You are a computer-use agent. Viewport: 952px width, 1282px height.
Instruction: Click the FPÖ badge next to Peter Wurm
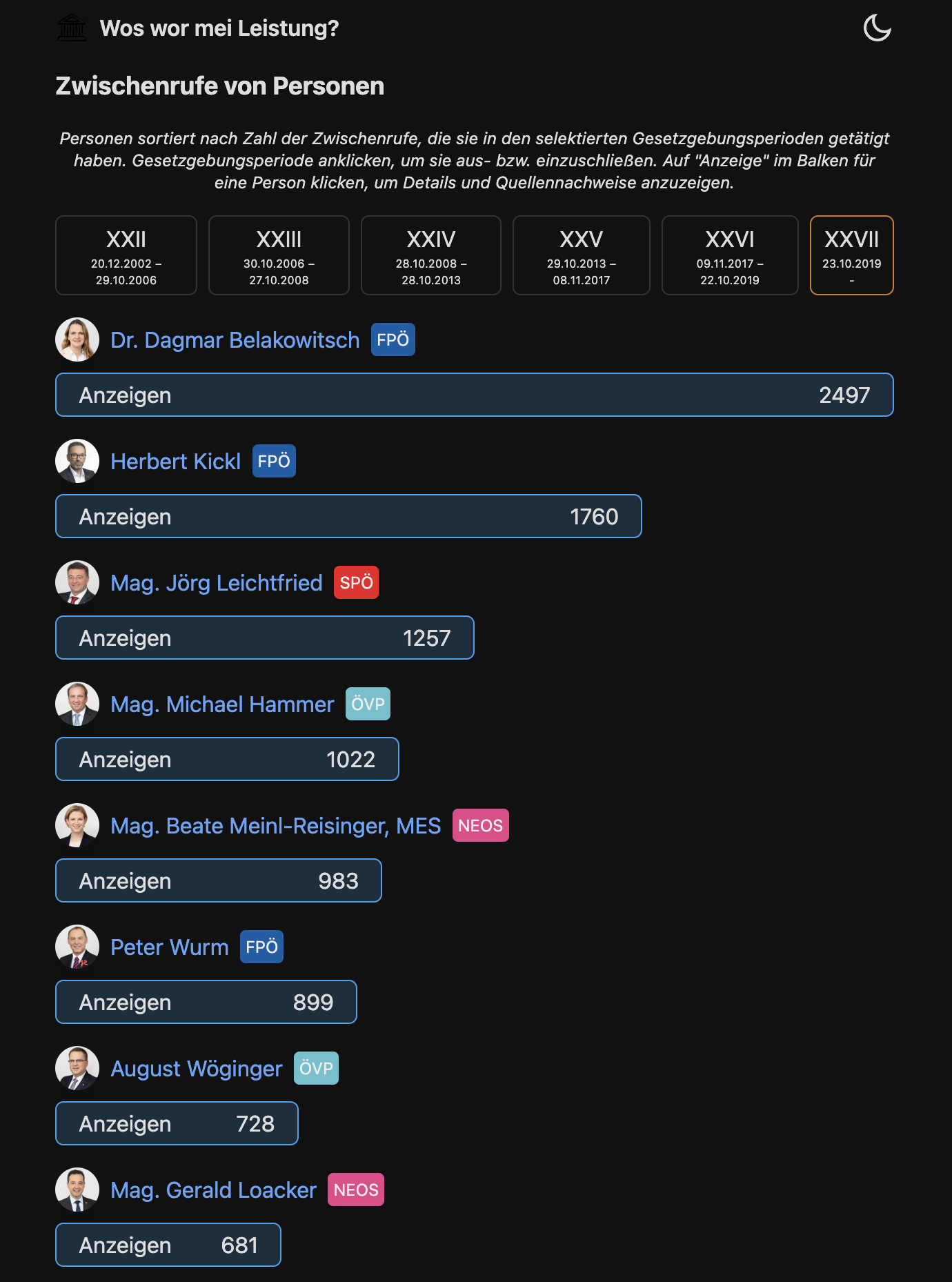tap(261, 947)
